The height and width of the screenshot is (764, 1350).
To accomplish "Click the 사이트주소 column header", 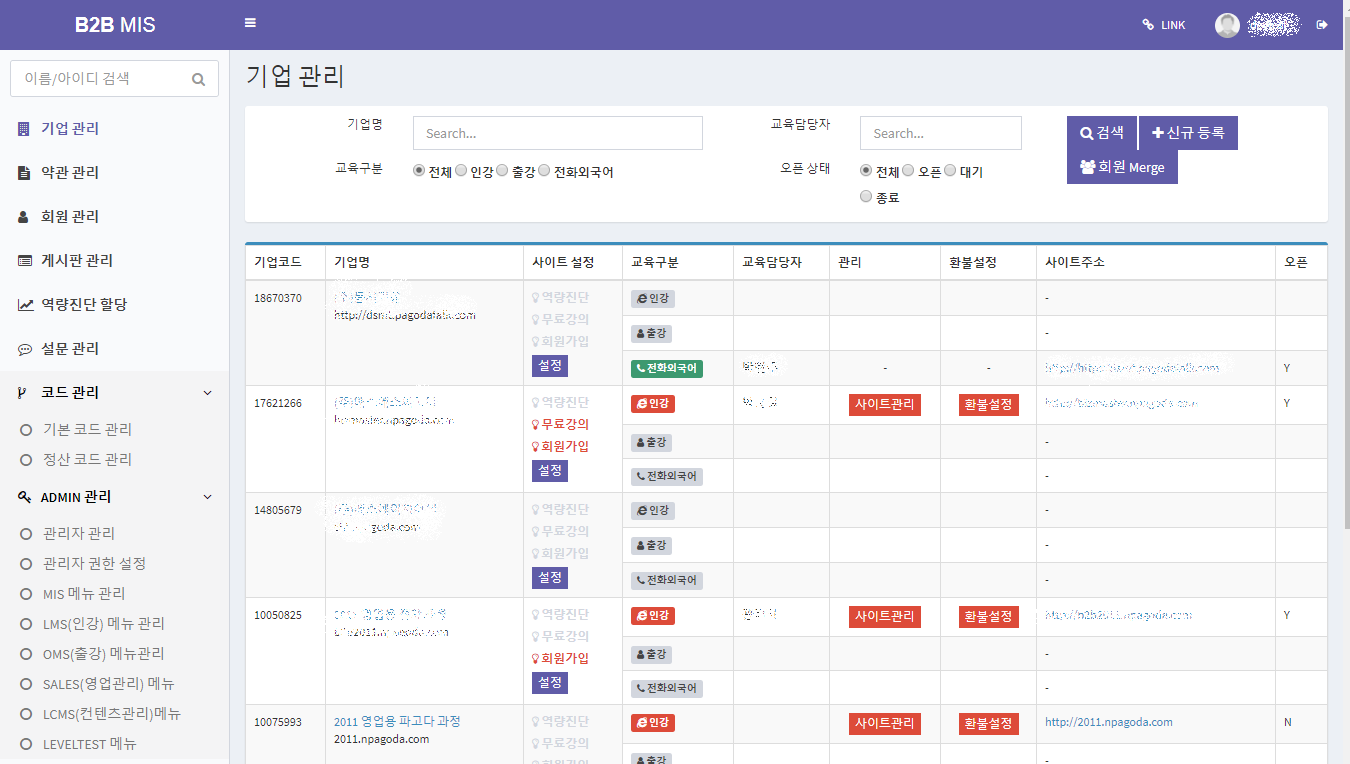I will click(x=1075, y=262).
